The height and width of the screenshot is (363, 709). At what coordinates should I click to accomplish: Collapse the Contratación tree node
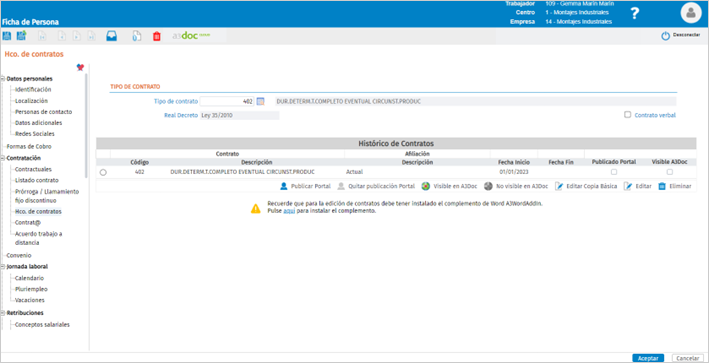[x=3, y=158]
